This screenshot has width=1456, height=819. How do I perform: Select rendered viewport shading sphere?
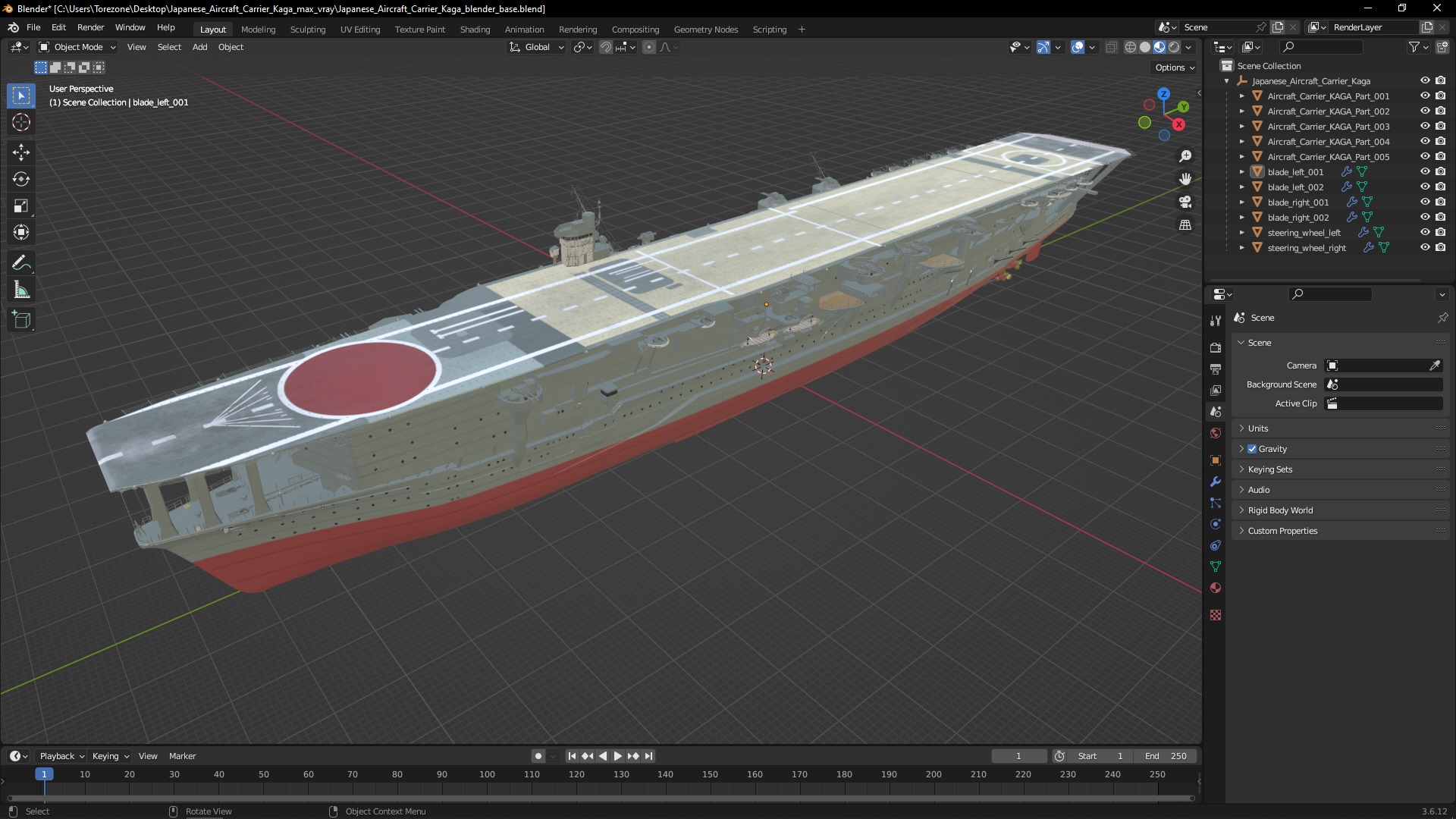point(1174,47)
